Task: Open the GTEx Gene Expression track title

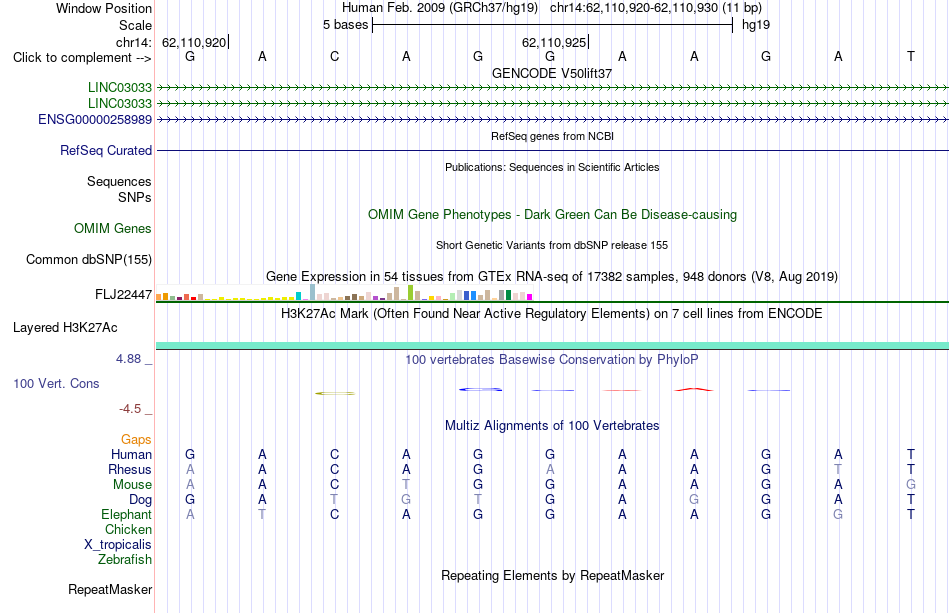Action: 552,277
